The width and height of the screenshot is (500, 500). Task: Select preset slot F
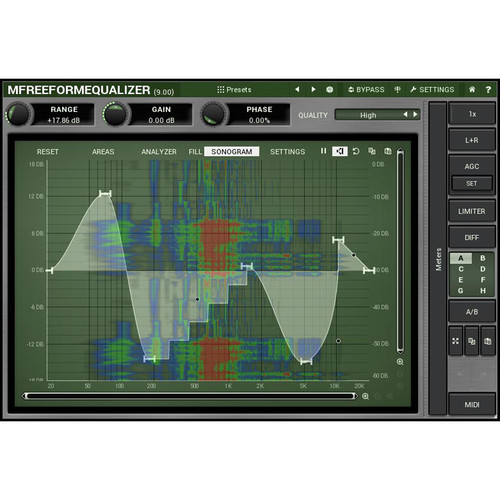483,280
